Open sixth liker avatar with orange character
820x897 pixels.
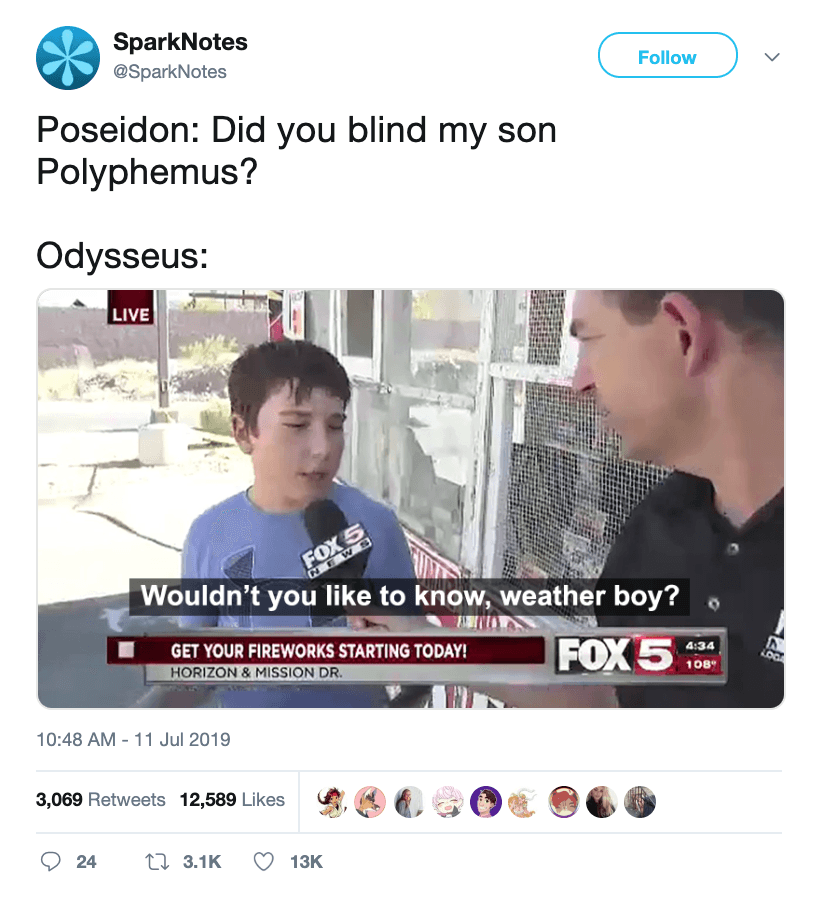pos(524,801)
